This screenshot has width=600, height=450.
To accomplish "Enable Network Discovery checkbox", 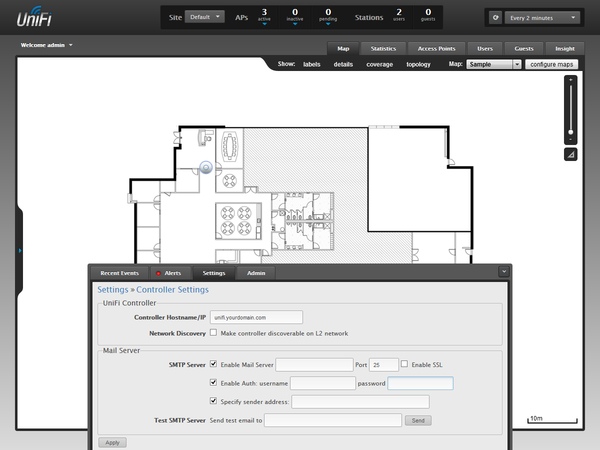I will point(213,332).
